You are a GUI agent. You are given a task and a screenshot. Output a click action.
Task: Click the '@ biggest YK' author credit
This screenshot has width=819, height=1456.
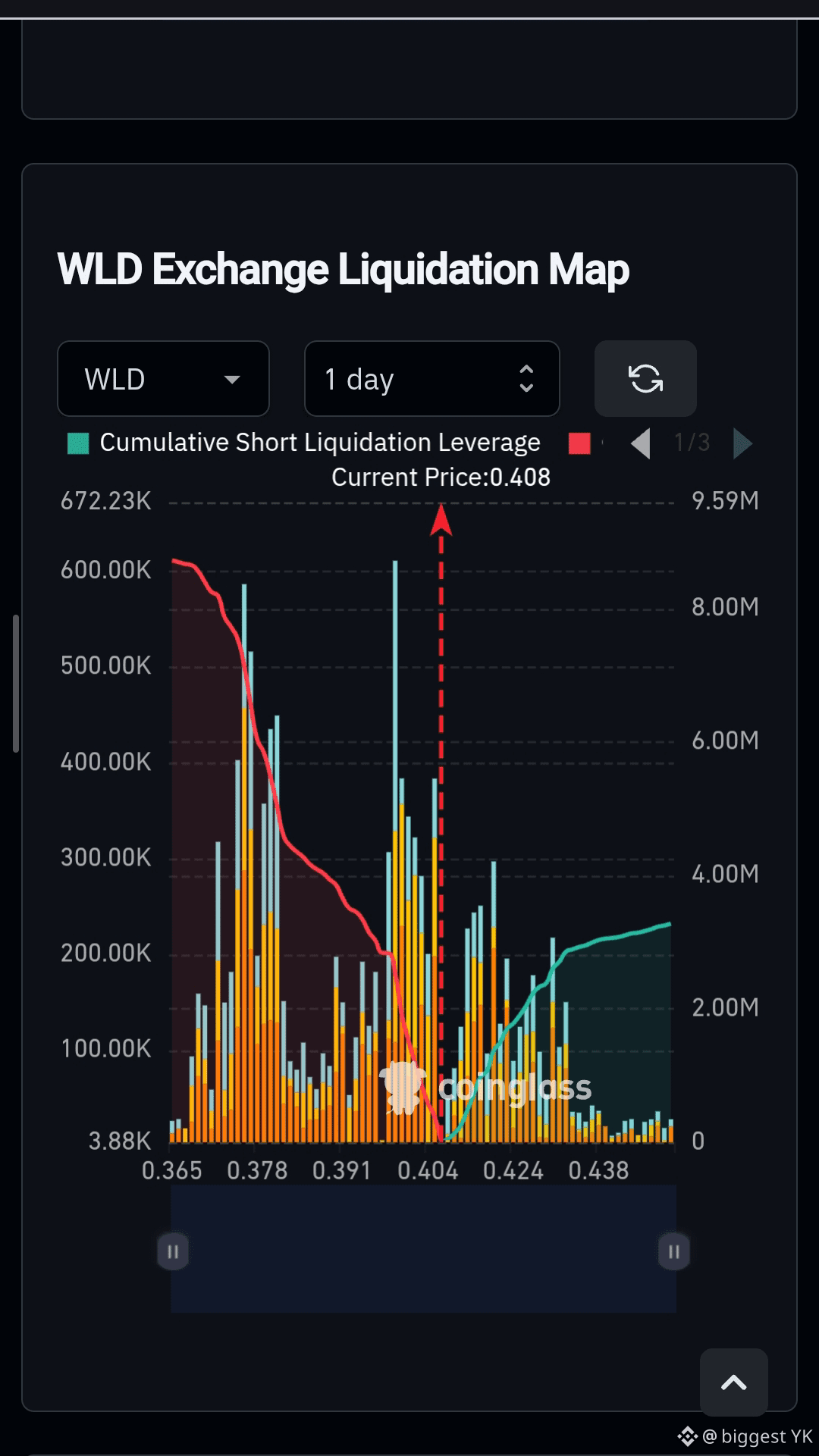tap(756, 1436)
